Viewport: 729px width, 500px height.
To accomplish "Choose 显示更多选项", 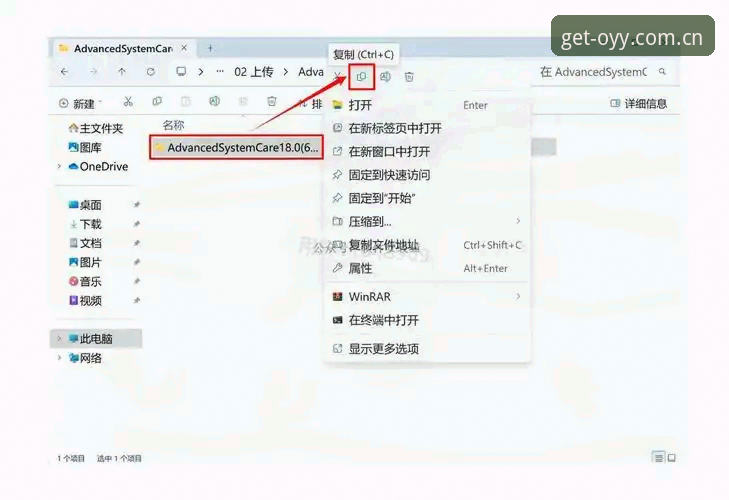I will [x=428, y=348].
